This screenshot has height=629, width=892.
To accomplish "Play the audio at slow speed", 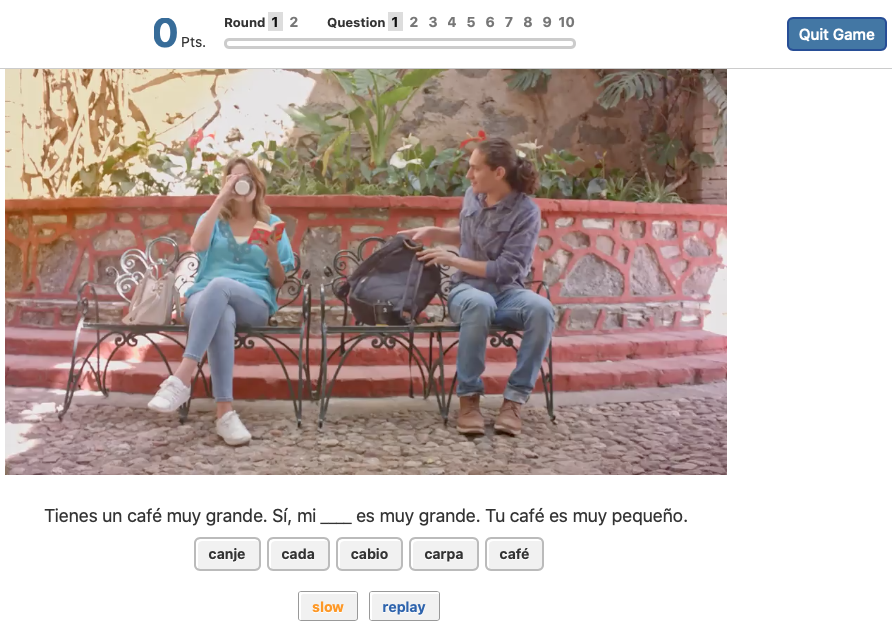I will click(327, 607).
